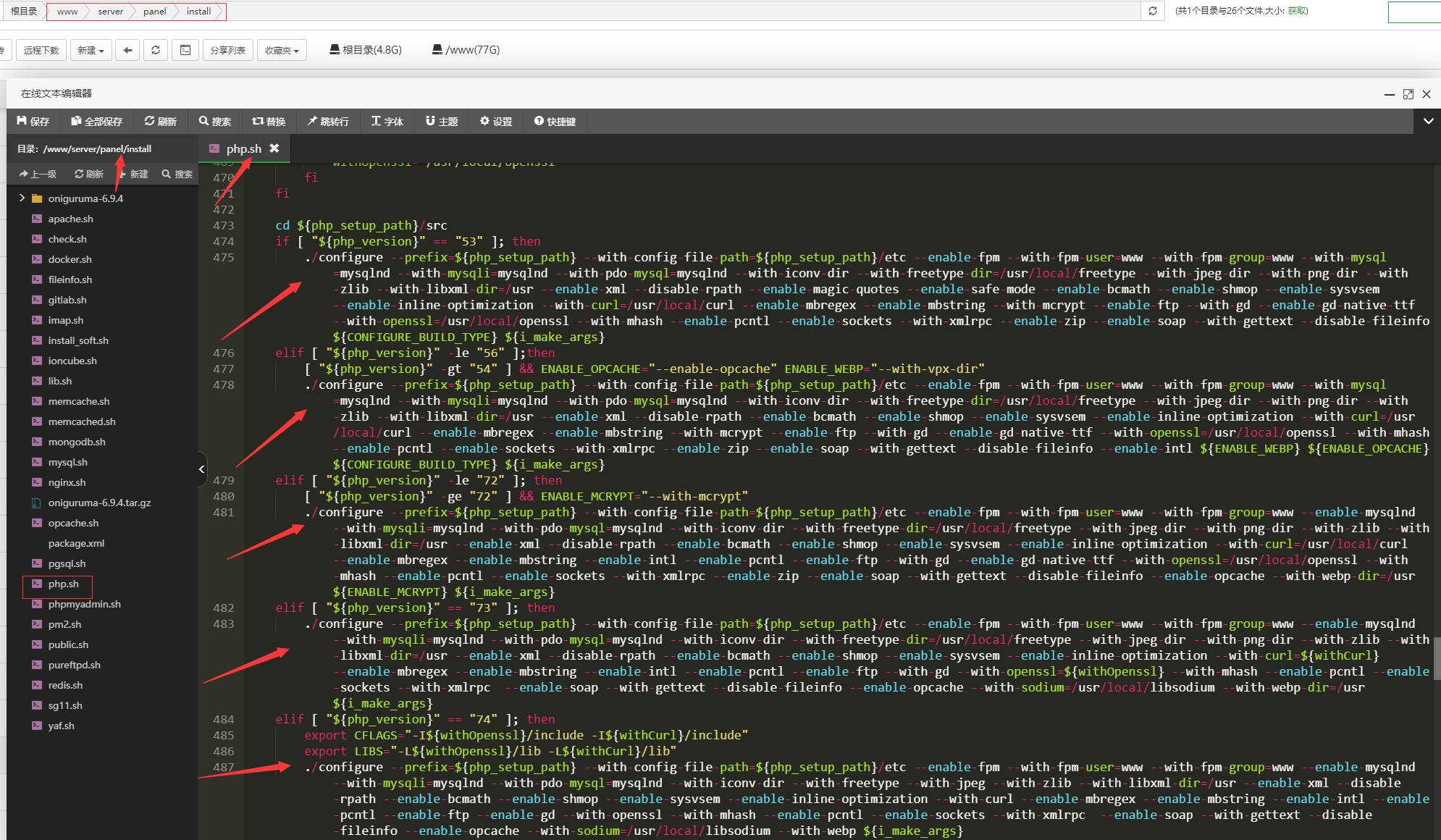1441x840 pixels.
Task: Open opcache.sh in the file tree
Action: [x=73, y=523]
